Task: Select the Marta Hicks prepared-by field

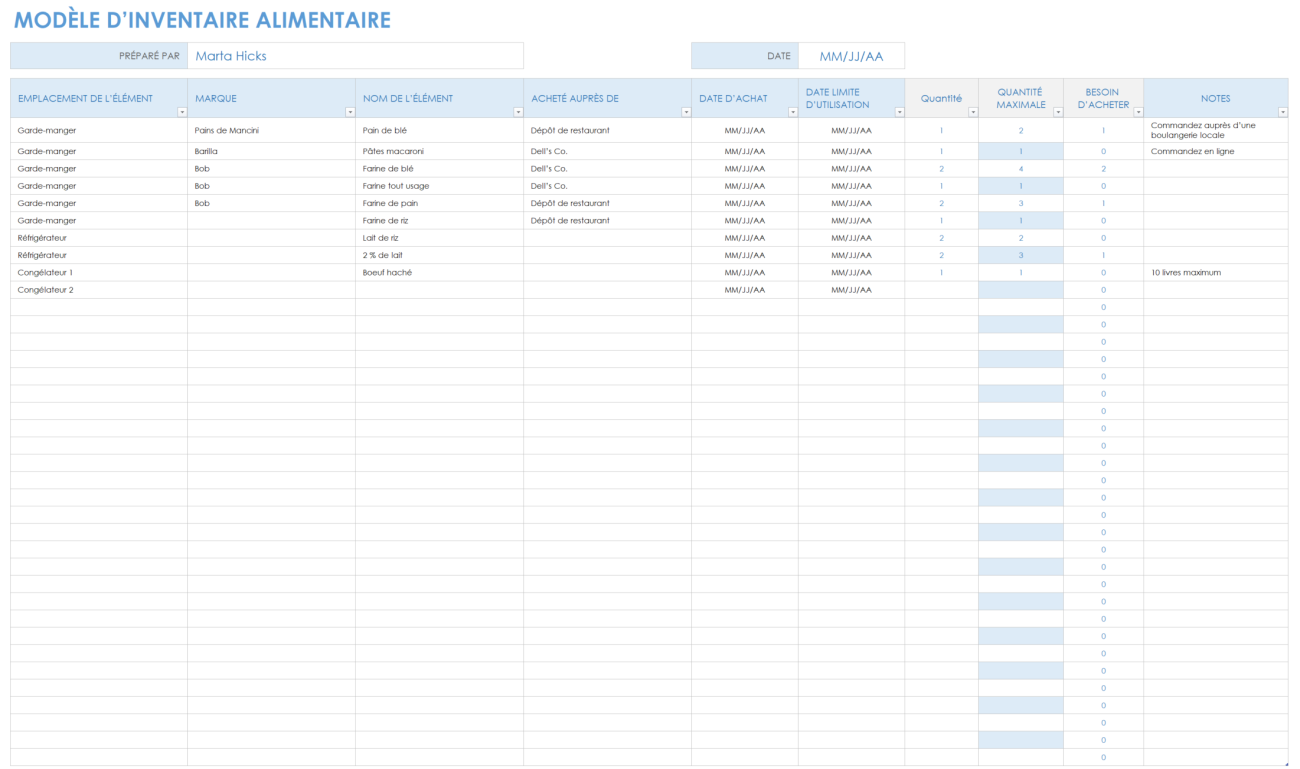Action: click(x=355, y=56)
